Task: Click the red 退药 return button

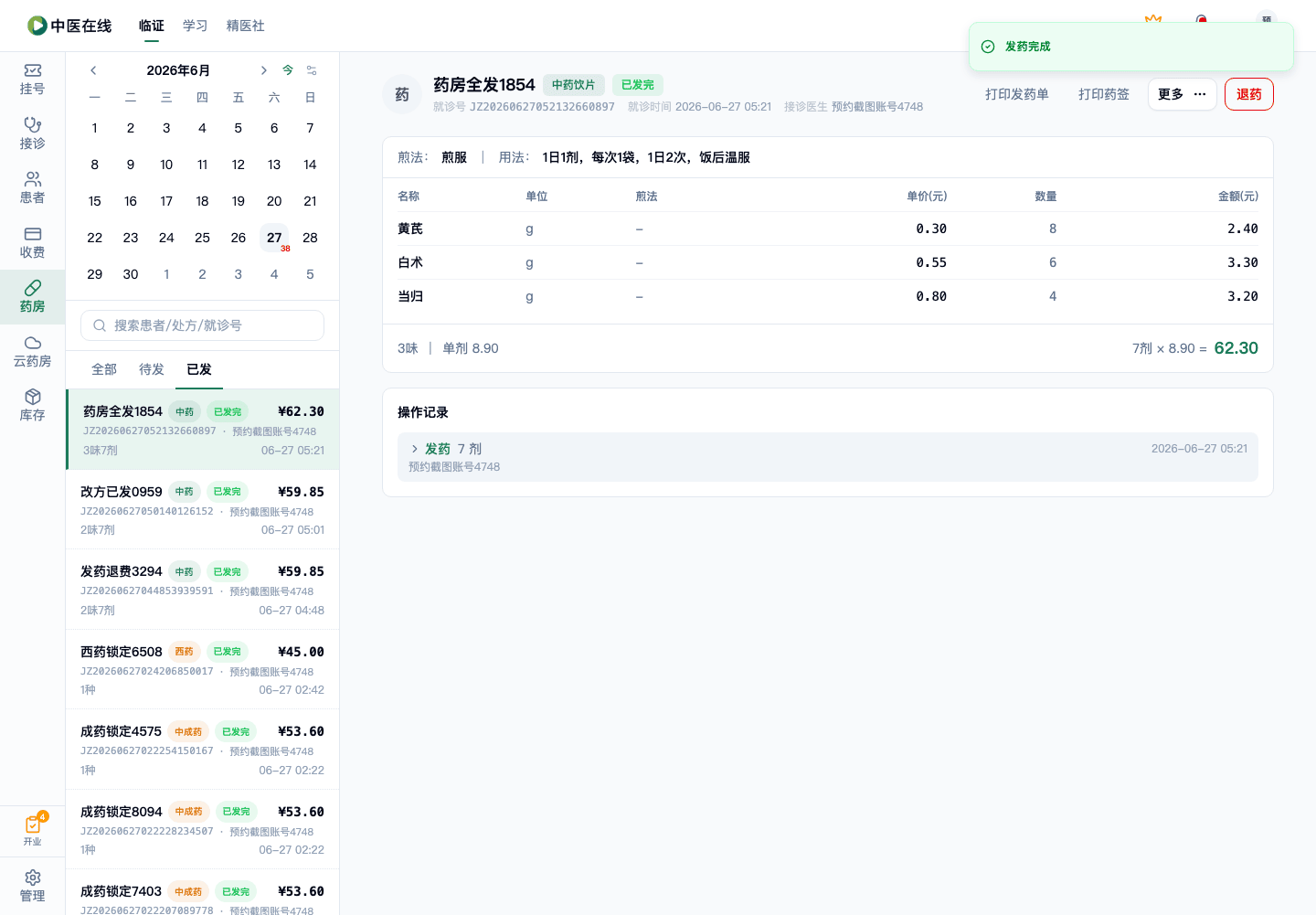Action: point(1249,94)
